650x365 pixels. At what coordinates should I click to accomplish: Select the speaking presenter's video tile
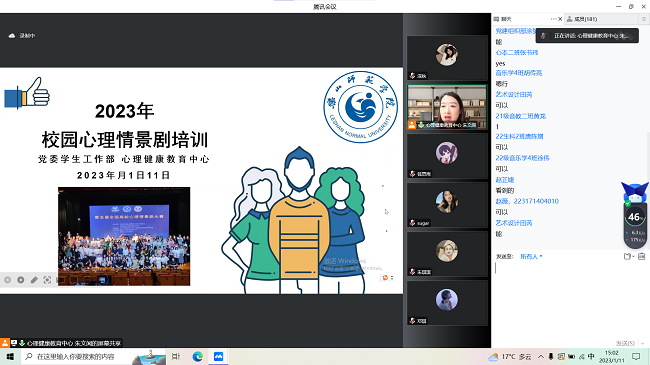point(447,107)
